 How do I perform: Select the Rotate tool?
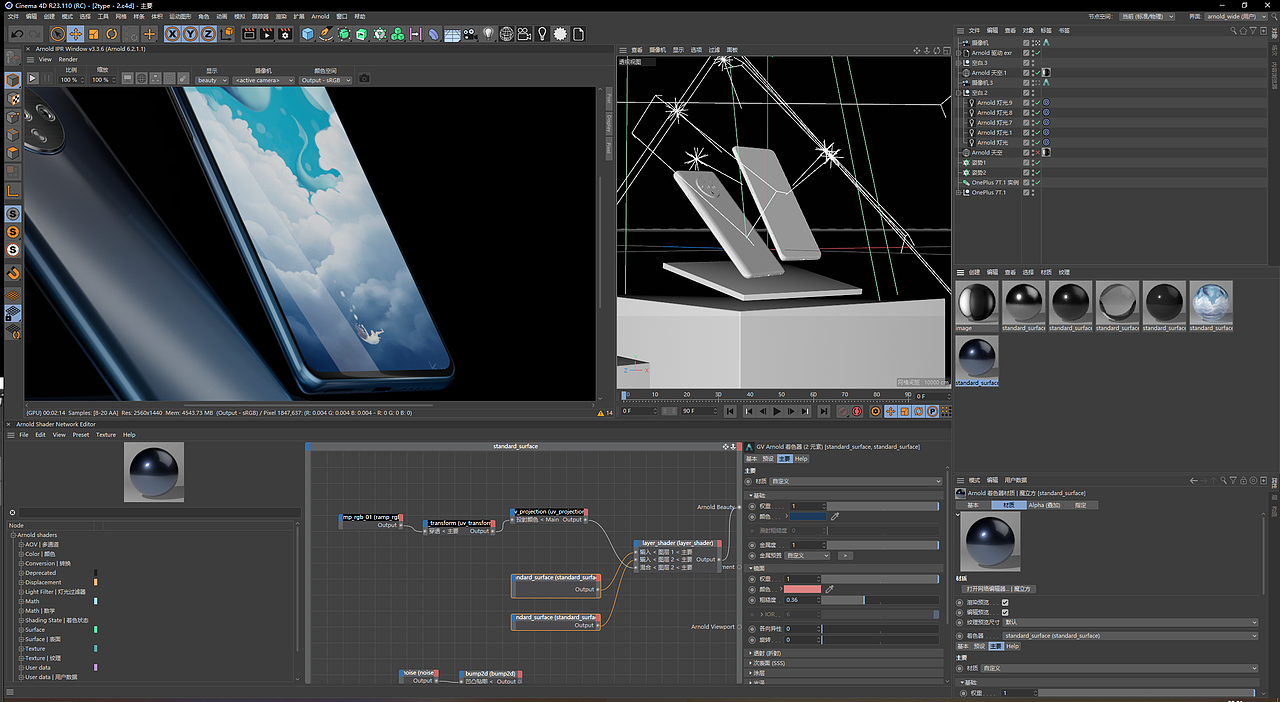111,34
